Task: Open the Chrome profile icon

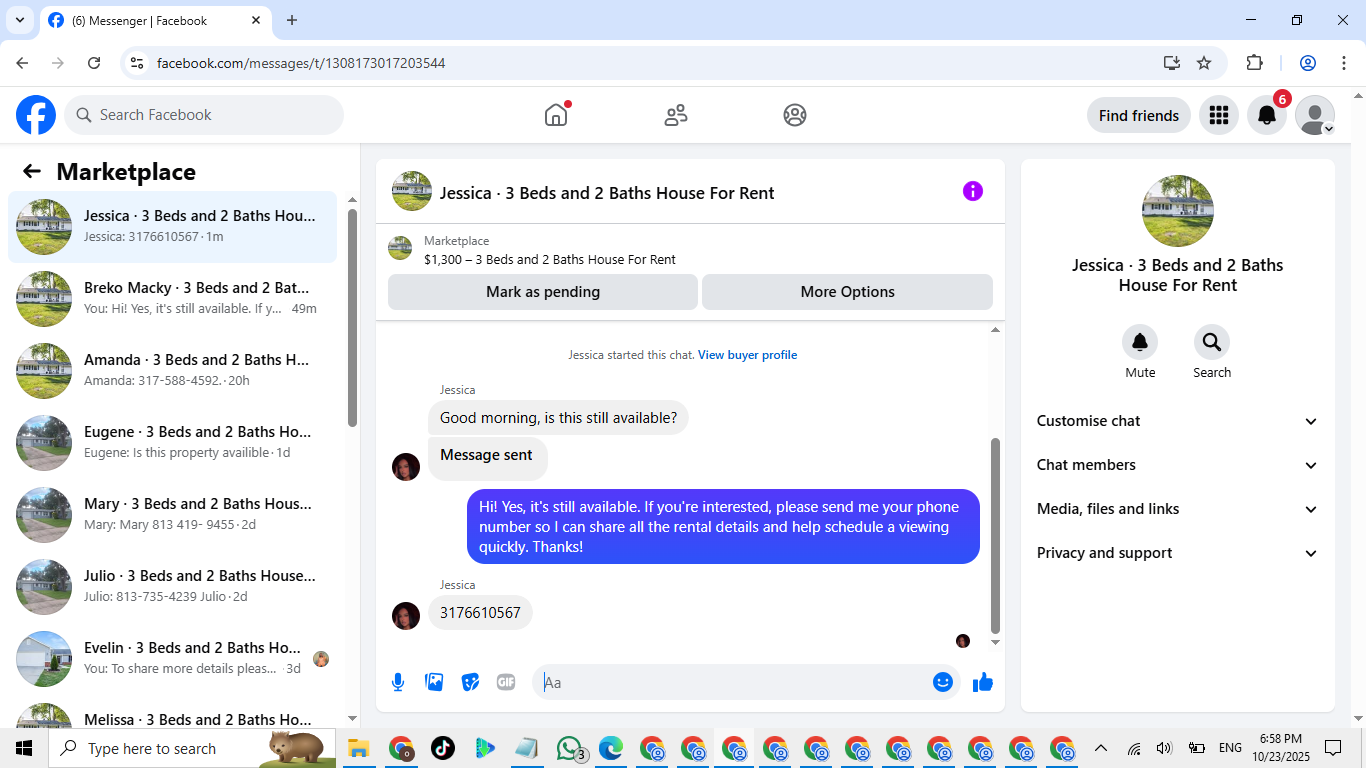Action: point(1308,63)
